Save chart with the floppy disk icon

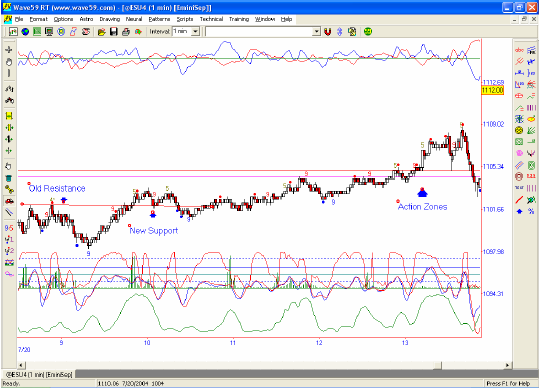tap(113, 32)
